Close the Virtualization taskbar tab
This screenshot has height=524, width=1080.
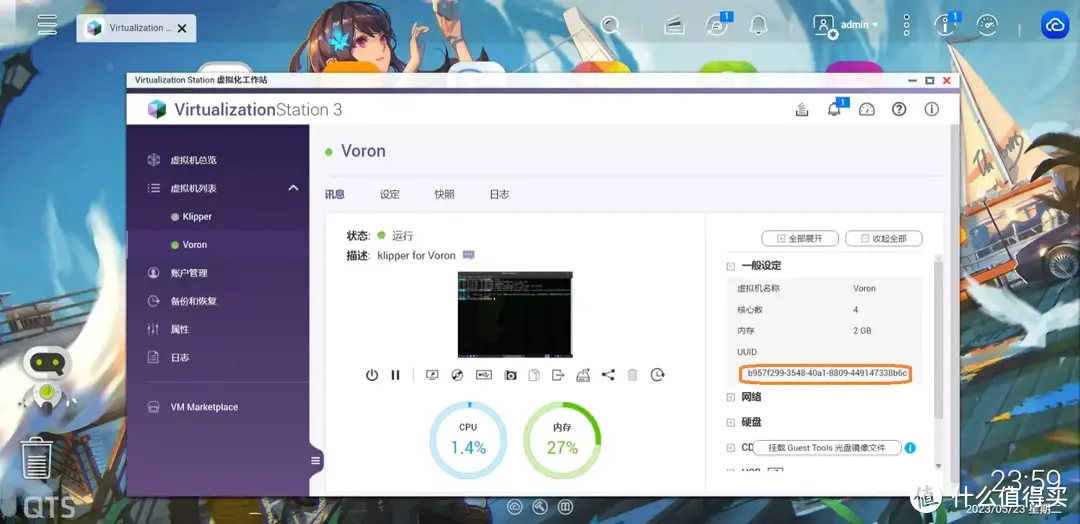click(x=182, y=29)
